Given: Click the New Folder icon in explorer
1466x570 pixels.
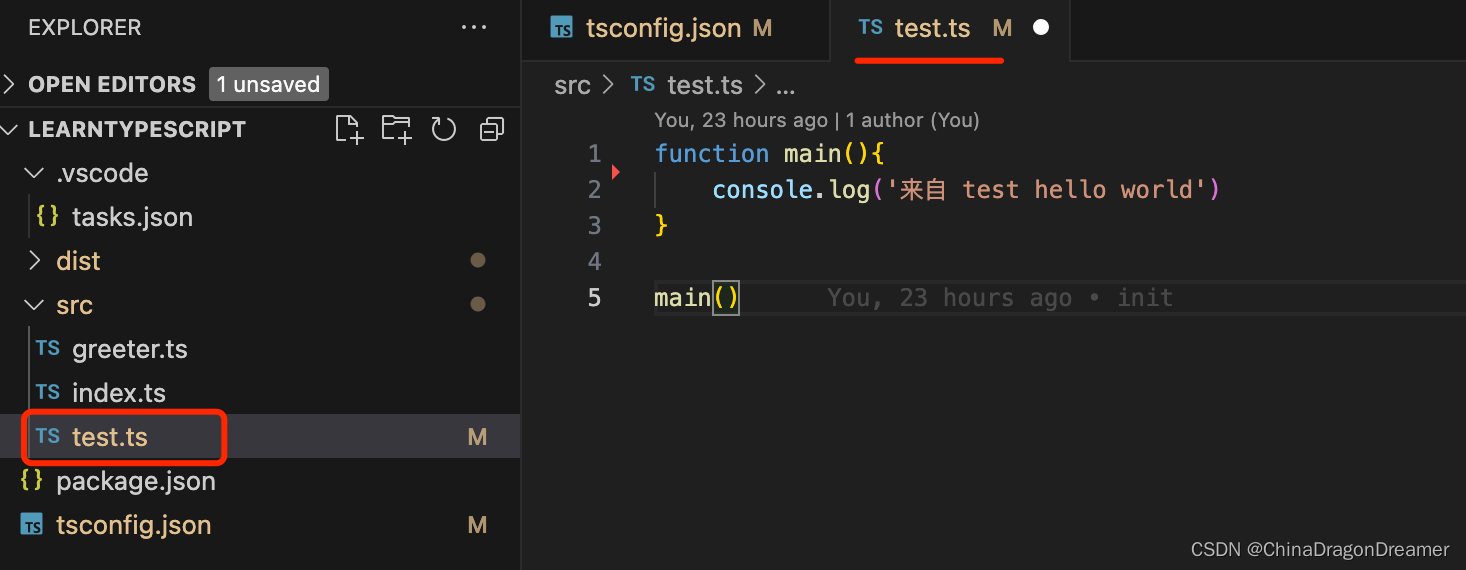Looking at the screenshot, I should [x=396, y=129].
